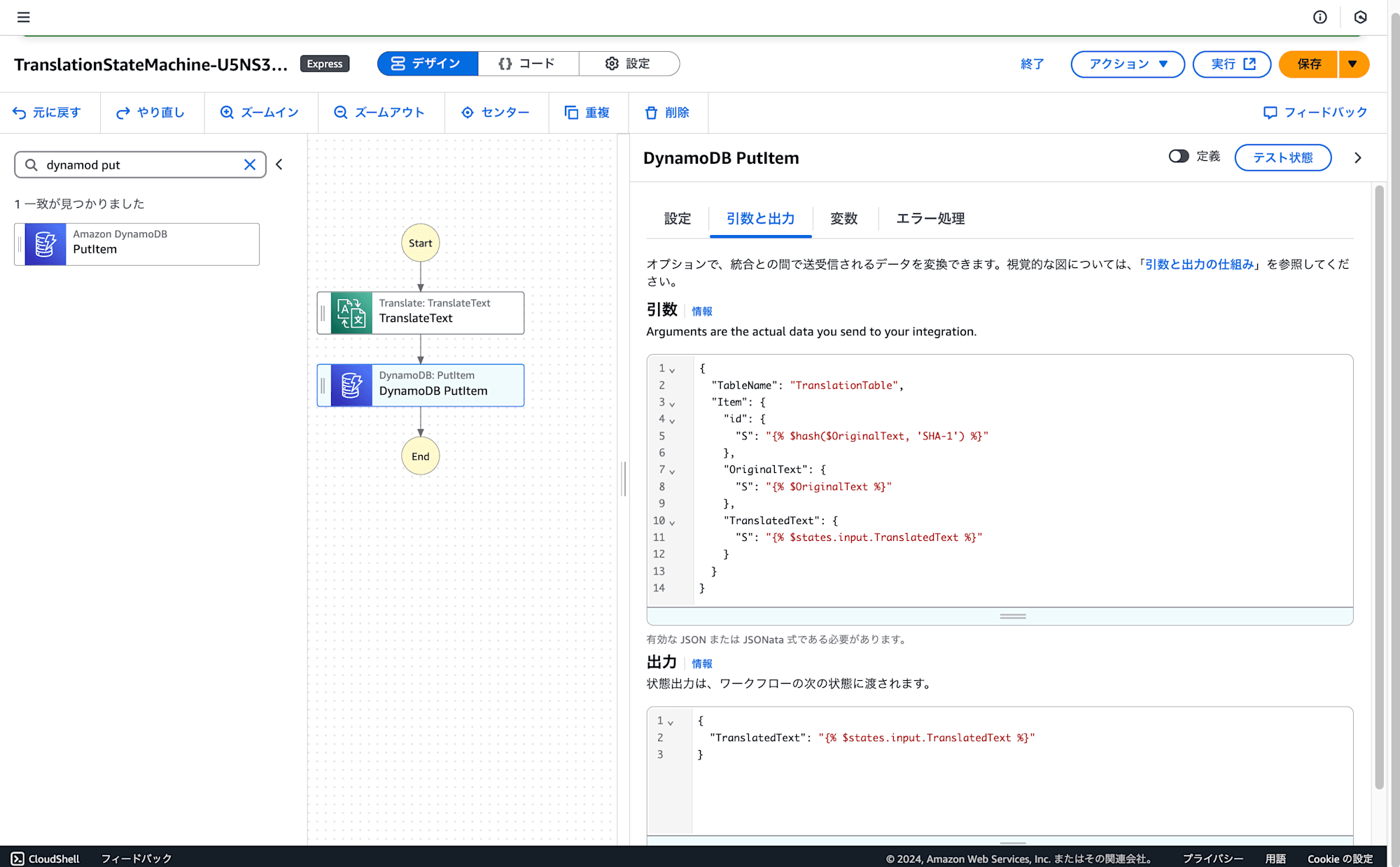
Task: Click 終了 to exit the editor
Action: tap(1032, 64)
